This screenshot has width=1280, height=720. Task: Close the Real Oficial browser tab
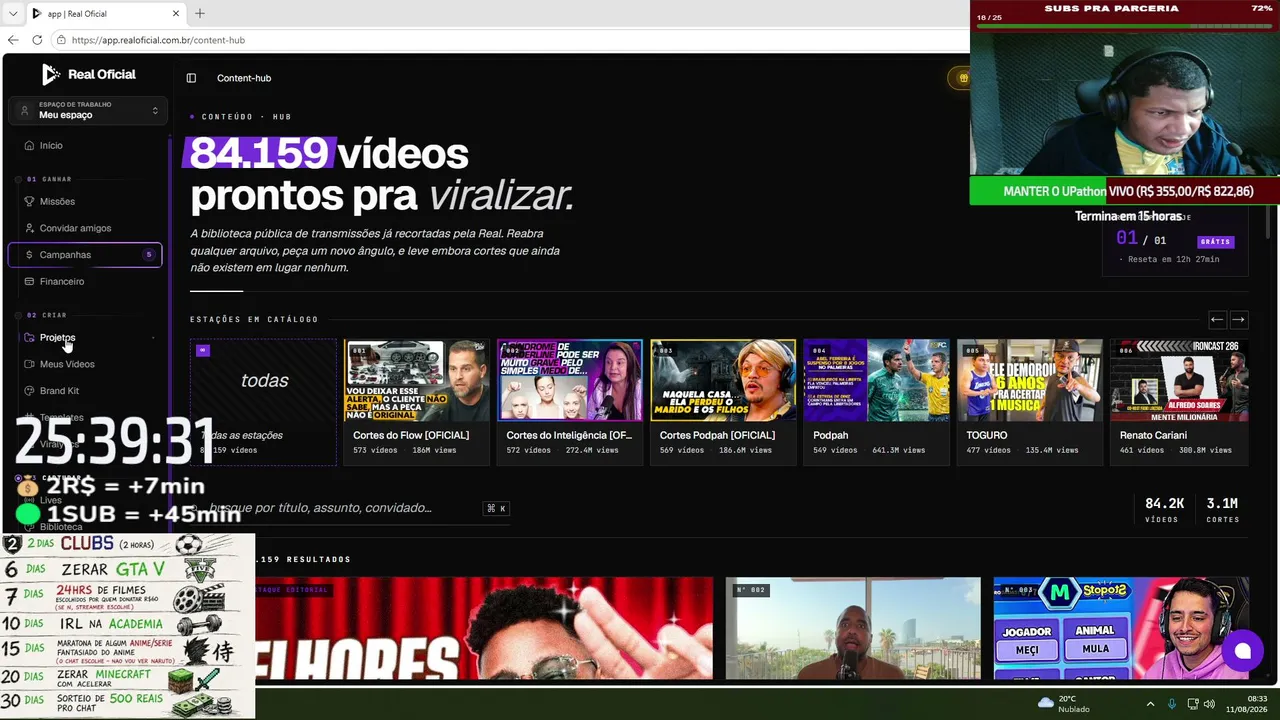pyautogui.click(x=176, y=14)
